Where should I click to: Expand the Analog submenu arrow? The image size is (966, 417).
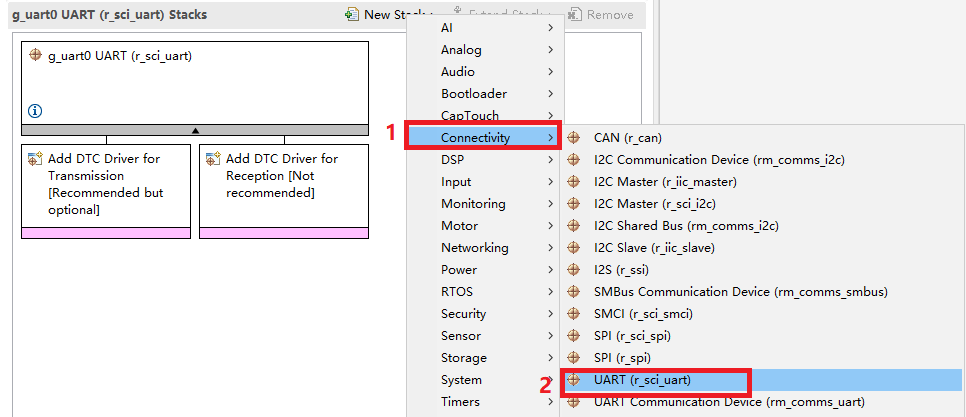550,50
